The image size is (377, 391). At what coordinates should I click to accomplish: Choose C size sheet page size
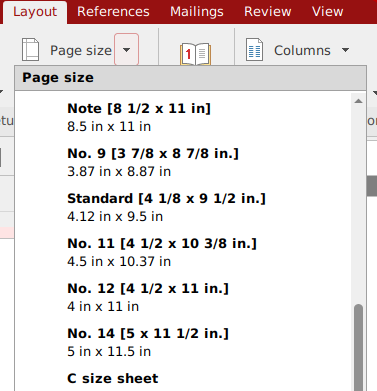(x=183, y=379)
